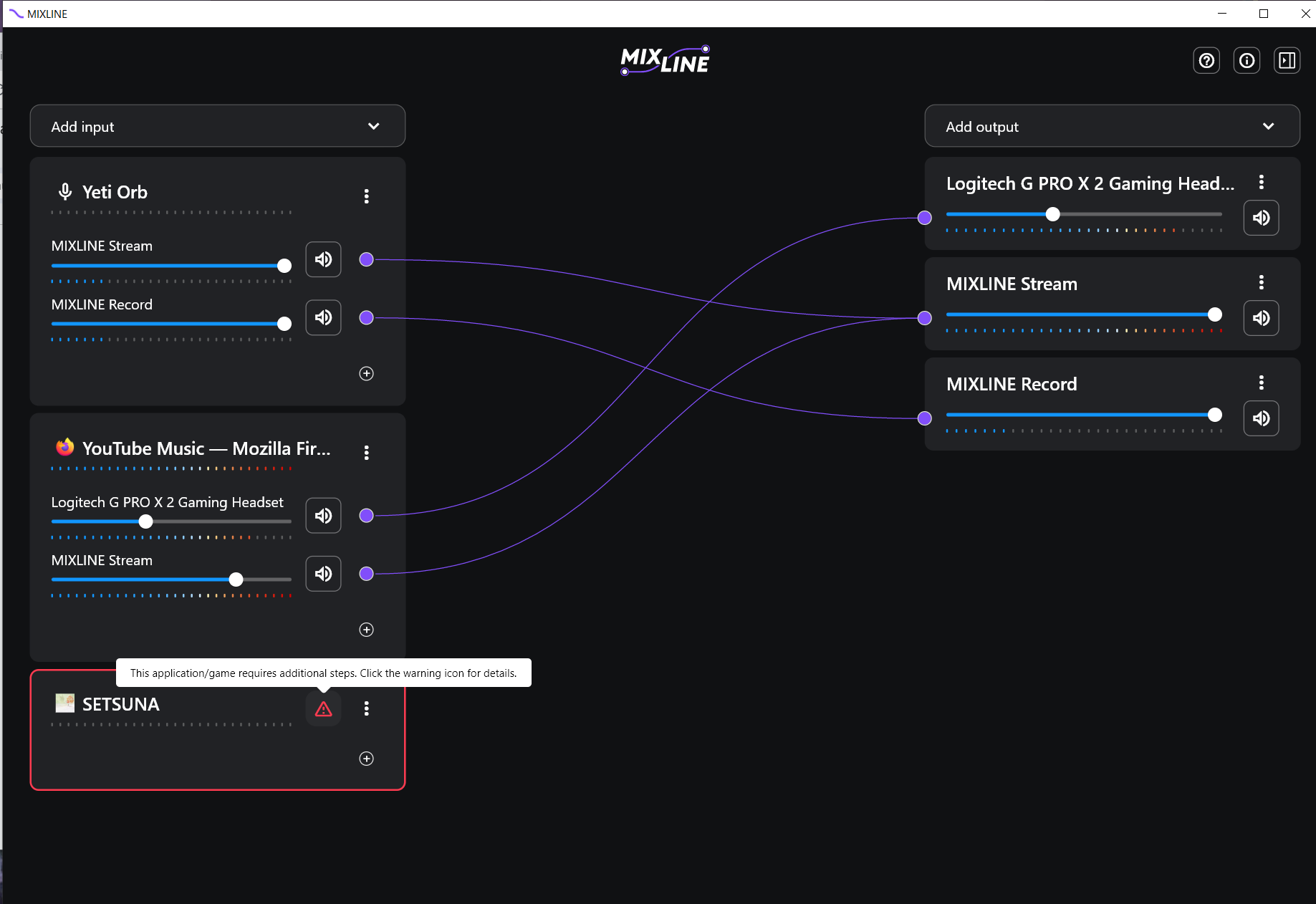Mute the MIXLINE Record output
Screen dimensions: 1316x904
pyautogui.click(x=1262, y=418)
